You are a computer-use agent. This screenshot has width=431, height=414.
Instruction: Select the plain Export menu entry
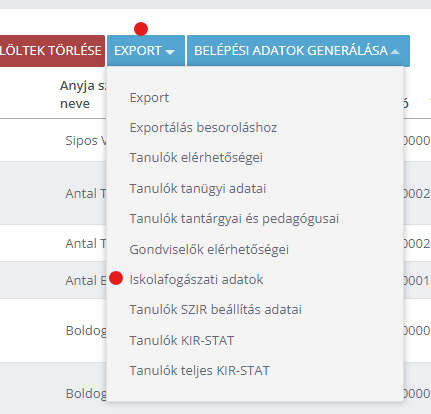click(x=149, y=98)
